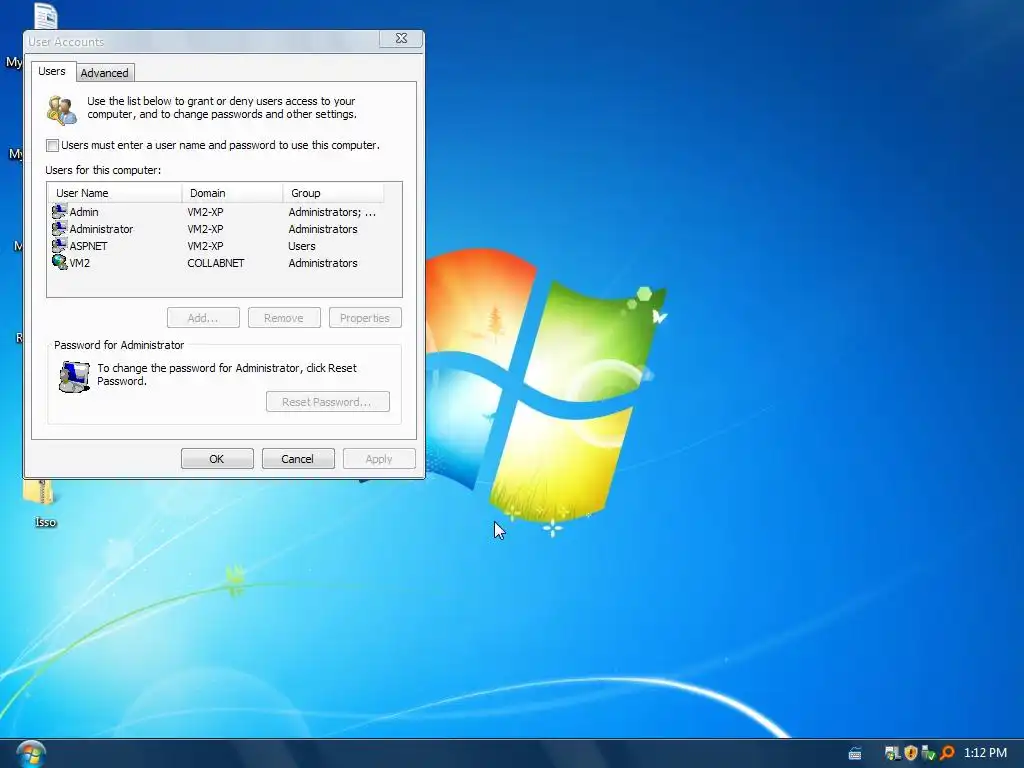The image size is (1024, 768).
Task: Select the 'VM2' user name
Action: click(80, 263)
